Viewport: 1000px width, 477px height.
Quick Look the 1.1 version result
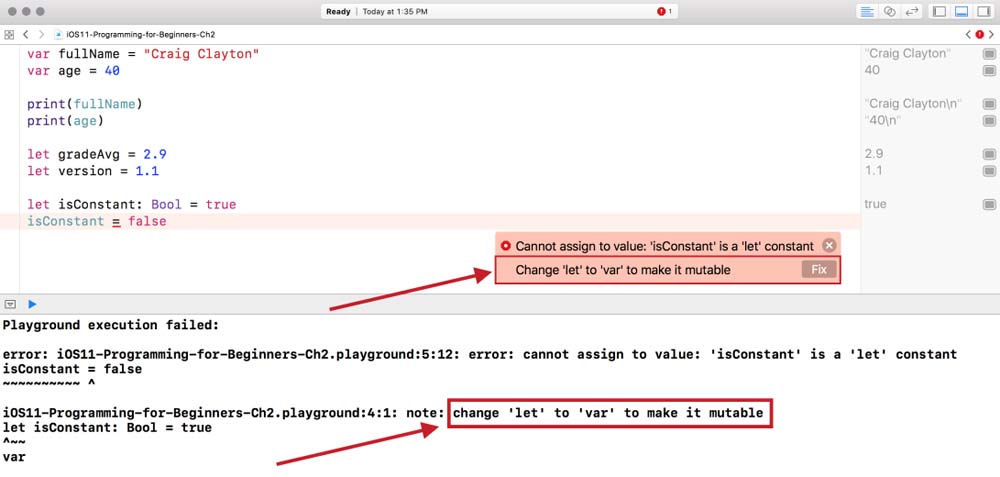(989, 171)
